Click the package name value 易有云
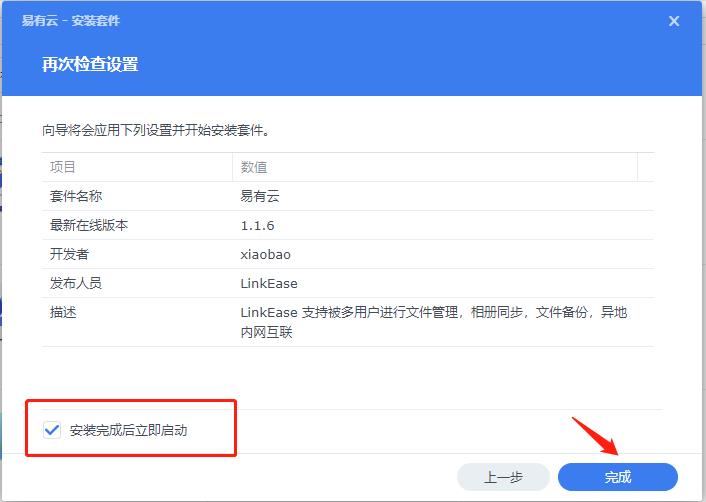 click(x=260, y=196)
